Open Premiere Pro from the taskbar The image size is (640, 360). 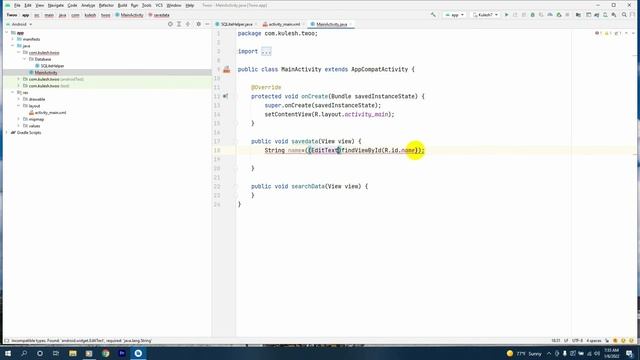click(122, 353)
